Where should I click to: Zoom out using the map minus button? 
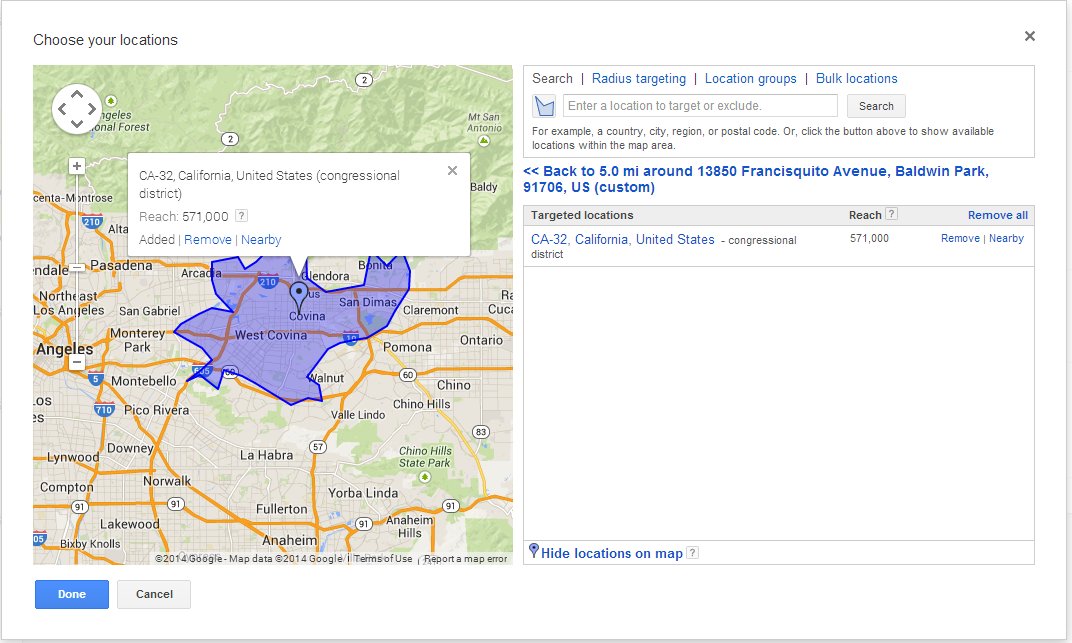77,363
